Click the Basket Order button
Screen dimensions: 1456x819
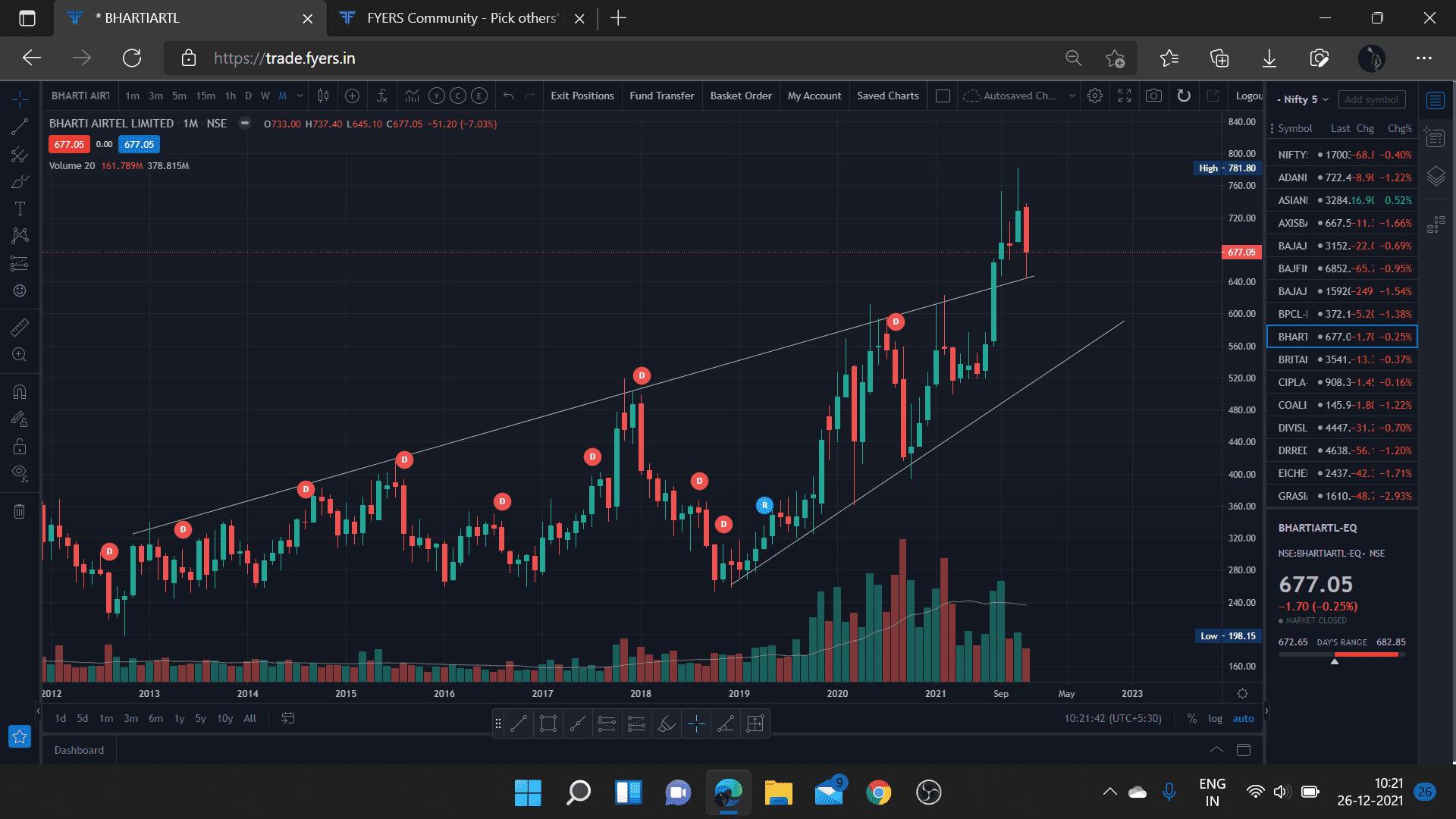740,96
